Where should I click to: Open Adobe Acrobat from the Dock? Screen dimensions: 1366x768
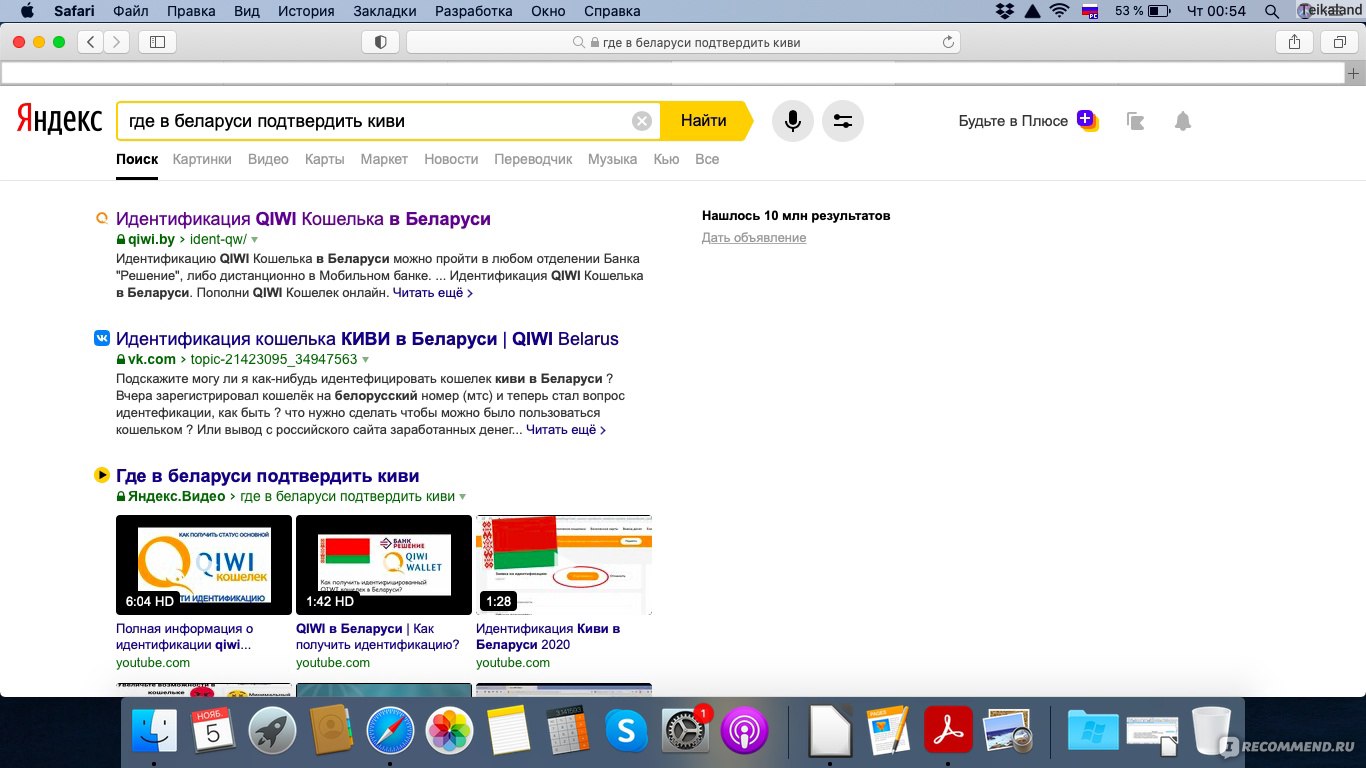(x=948, y=731)
